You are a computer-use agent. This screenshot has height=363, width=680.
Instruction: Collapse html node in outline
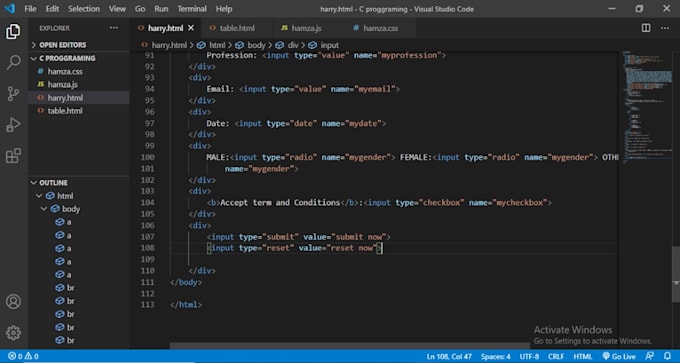(x=39, y=196)
